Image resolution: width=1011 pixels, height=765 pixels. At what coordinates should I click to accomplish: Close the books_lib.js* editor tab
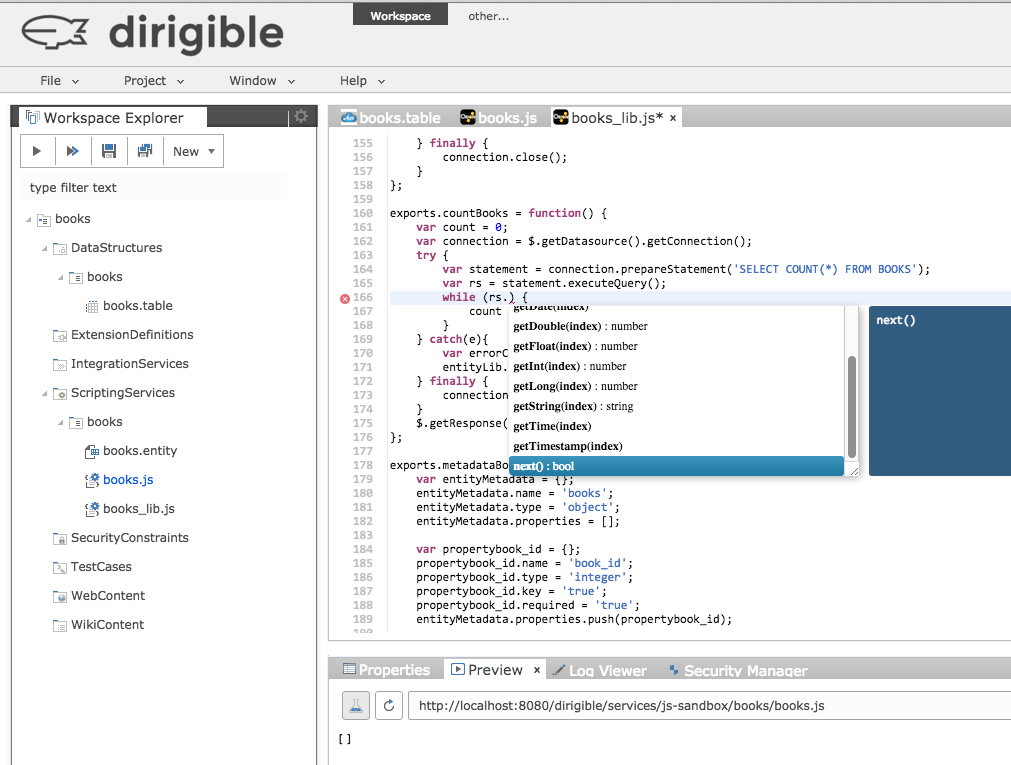tap(673, 118)
